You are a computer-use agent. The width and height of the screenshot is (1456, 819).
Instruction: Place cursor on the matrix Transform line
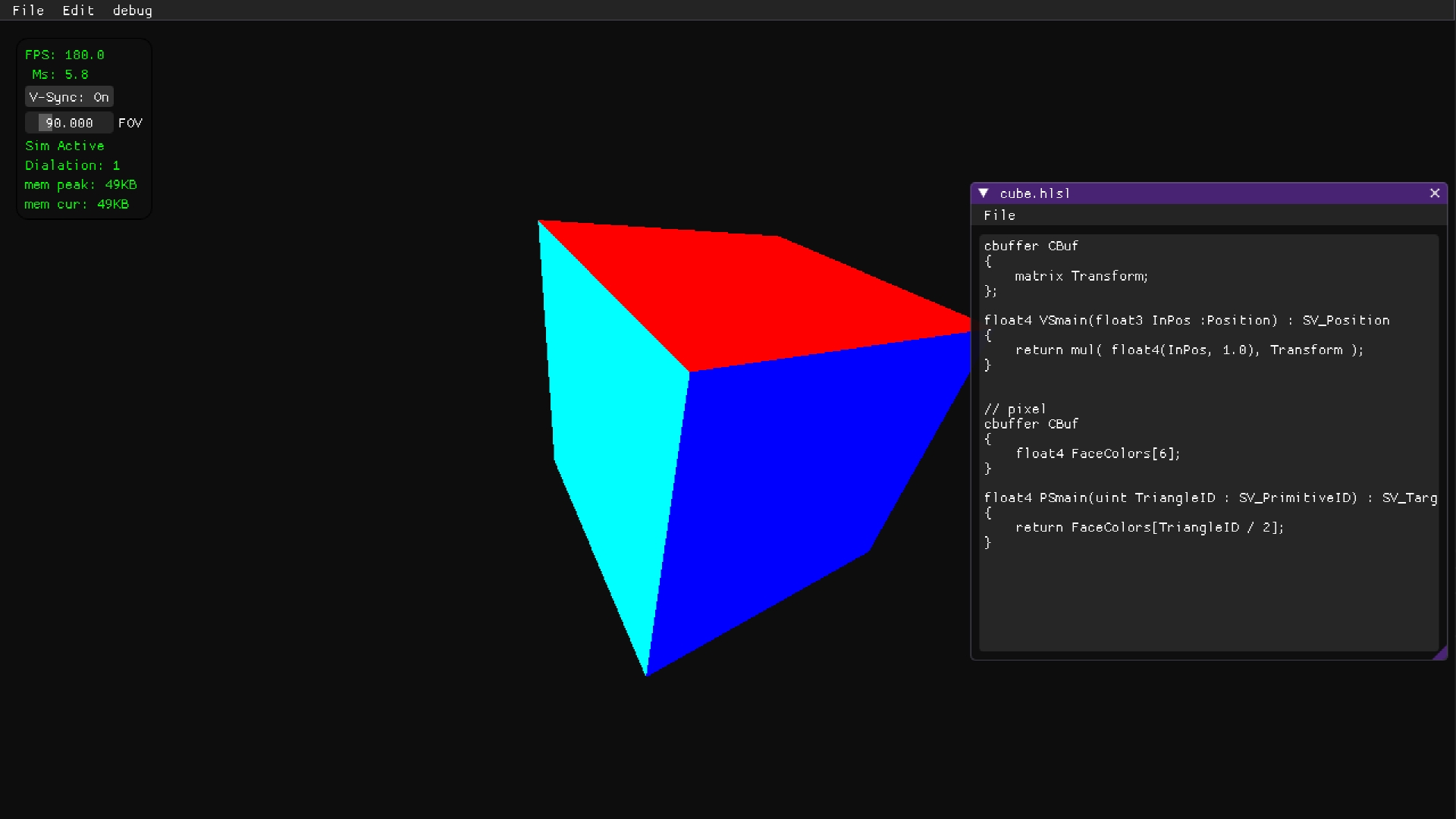click(x=1081, y=276)
